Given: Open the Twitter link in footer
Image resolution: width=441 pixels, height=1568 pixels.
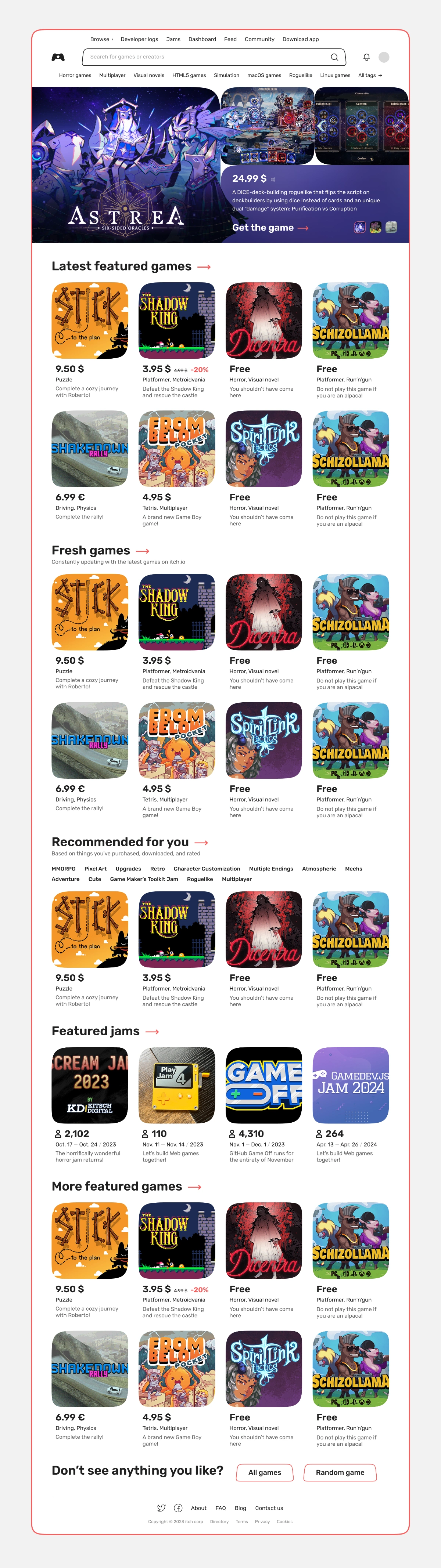Looking at the screenshot, I should click(x=161, y=1508).
